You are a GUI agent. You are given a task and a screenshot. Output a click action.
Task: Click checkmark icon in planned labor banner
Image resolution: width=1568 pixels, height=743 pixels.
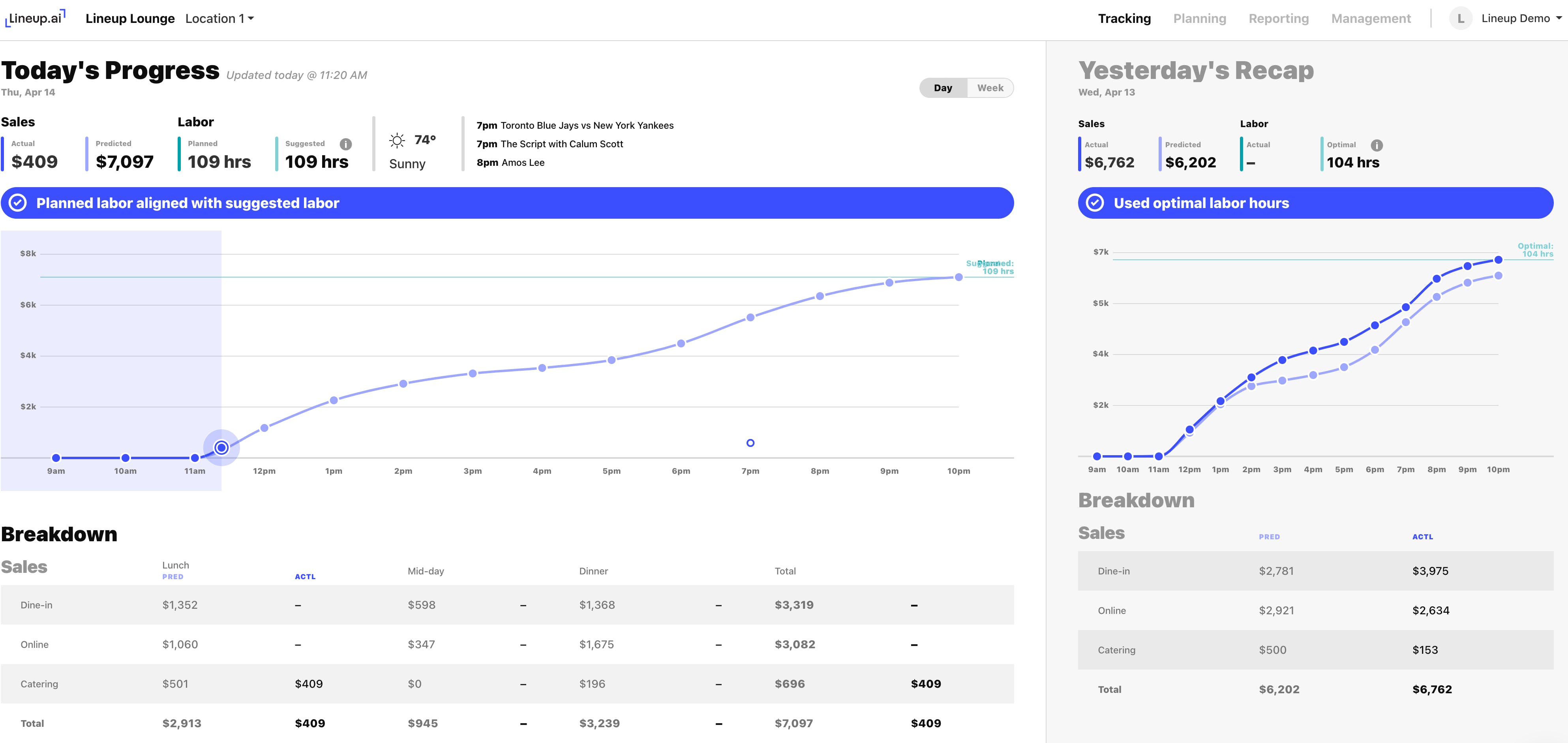click(x=18, y=203)
